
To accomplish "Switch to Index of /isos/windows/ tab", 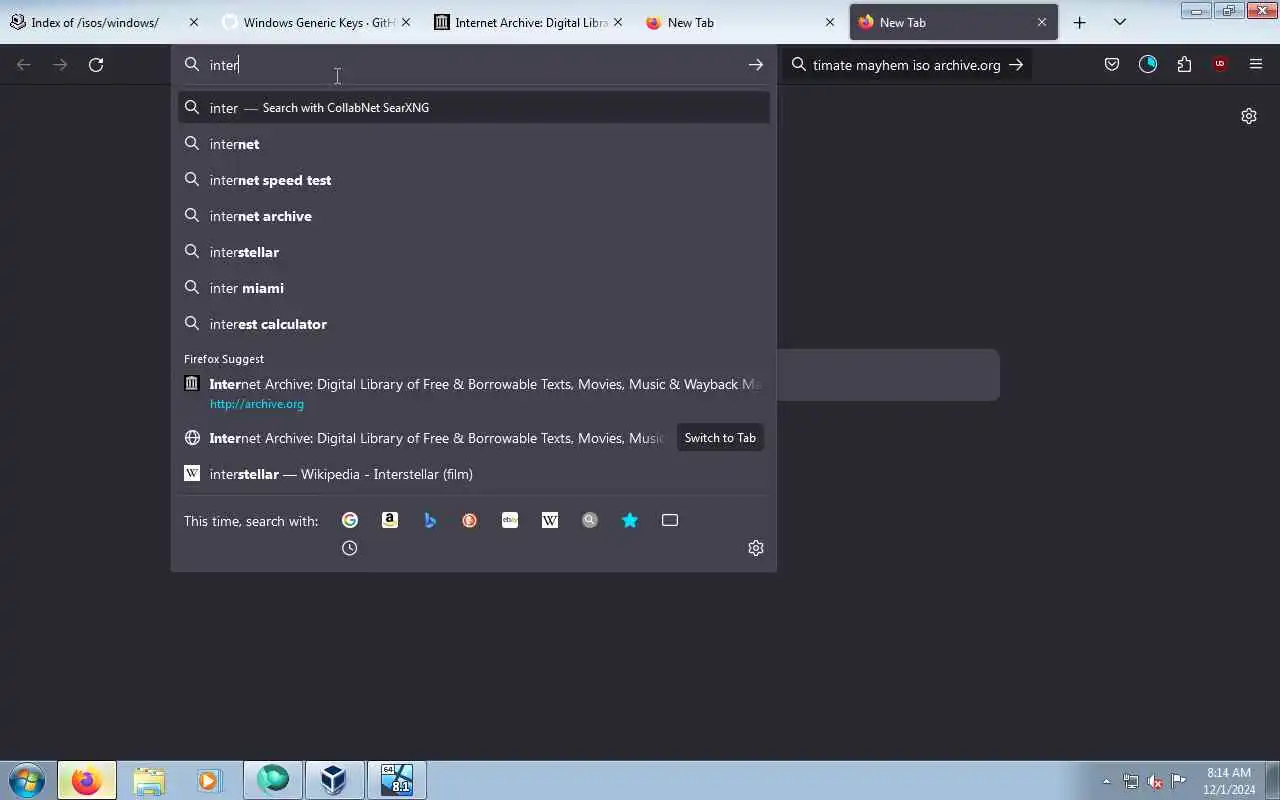I will coord(94,22).
